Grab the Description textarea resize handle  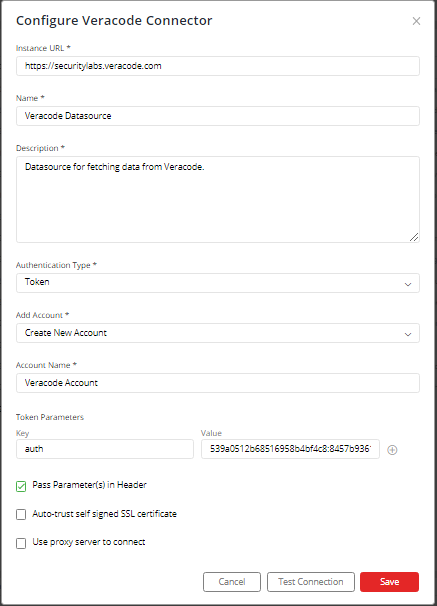pos(414,237)
